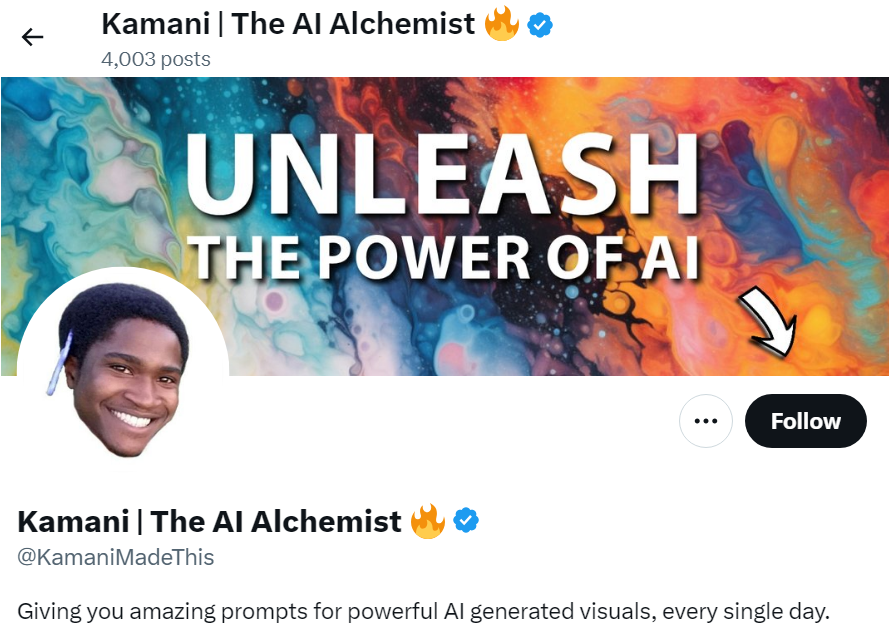890x633 pixels.
Task: Go back using the left arrow
Action: [x=32, y=37]
